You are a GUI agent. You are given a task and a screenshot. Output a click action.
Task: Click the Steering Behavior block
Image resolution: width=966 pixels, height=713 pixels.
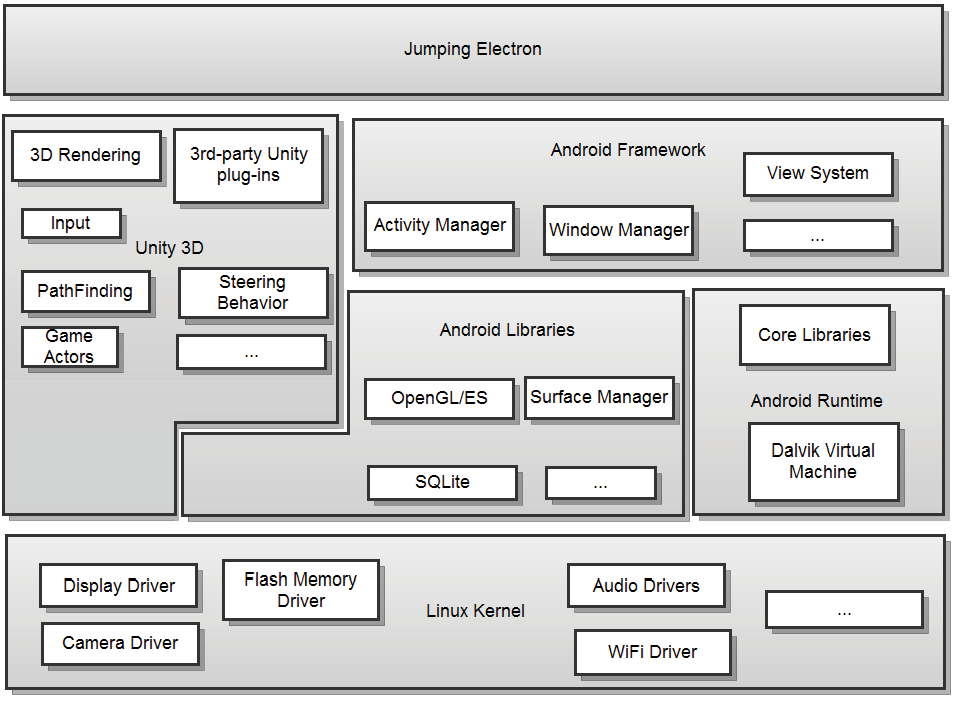click(252, 292)
